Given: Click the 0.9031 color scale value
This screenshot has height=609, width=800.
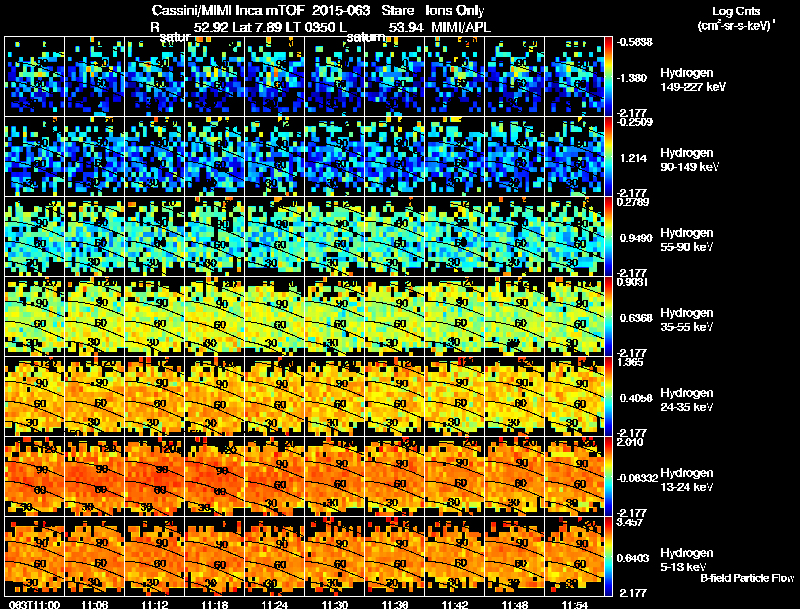Looking at the screenshot, I should (x=633, y=282).
